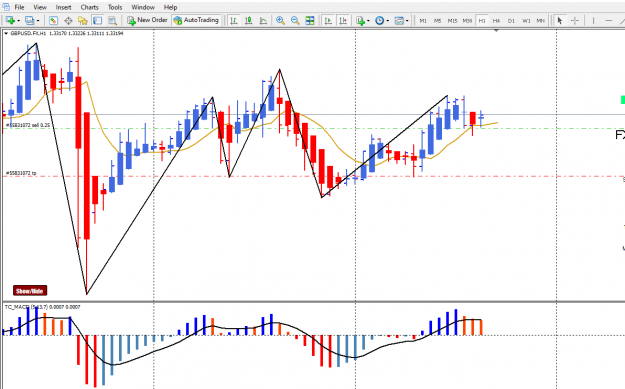Open the Tools menu
Screen dimensions: 625x389
tap(115, 7)
